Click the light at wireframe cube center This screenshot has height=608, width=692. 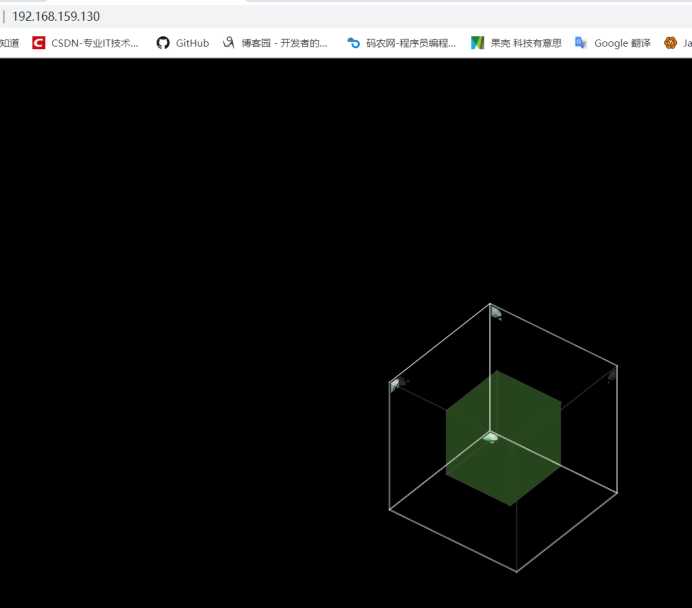(490, 438)
